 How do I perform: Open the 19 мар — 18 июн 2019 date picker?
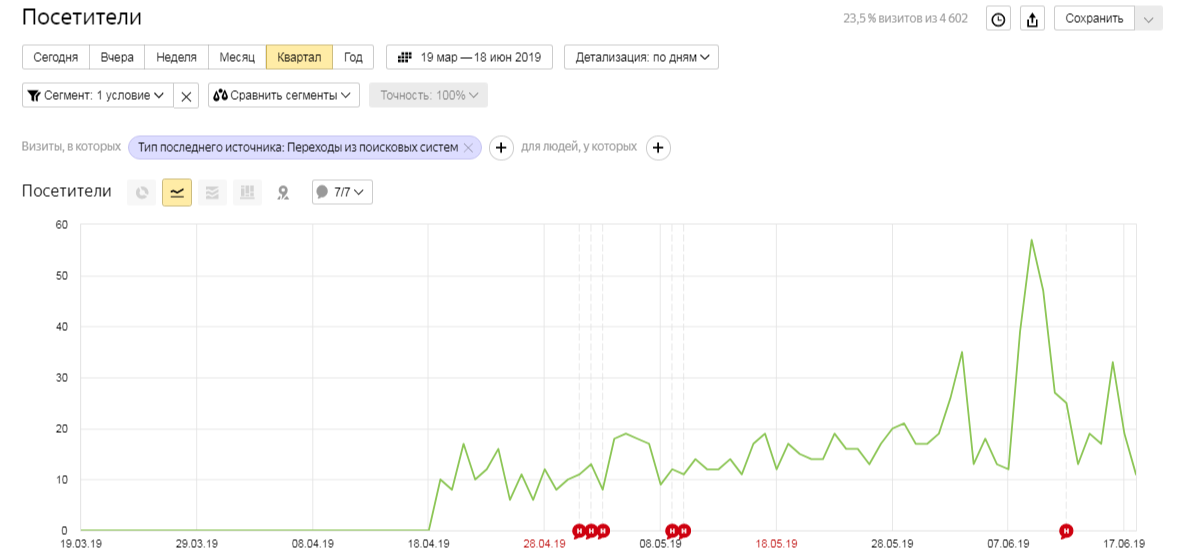point(469,57)
